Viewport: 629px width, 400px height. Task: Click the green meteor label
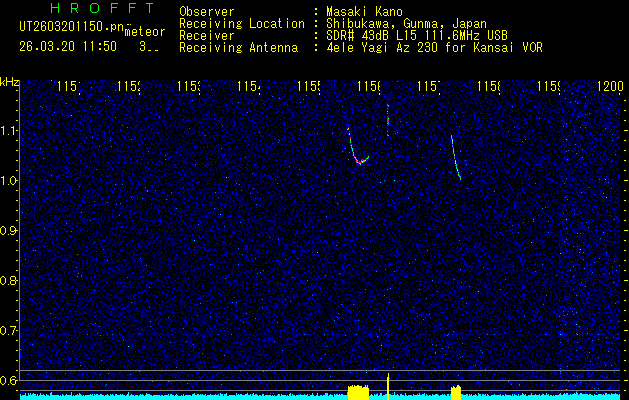(144, 32)
